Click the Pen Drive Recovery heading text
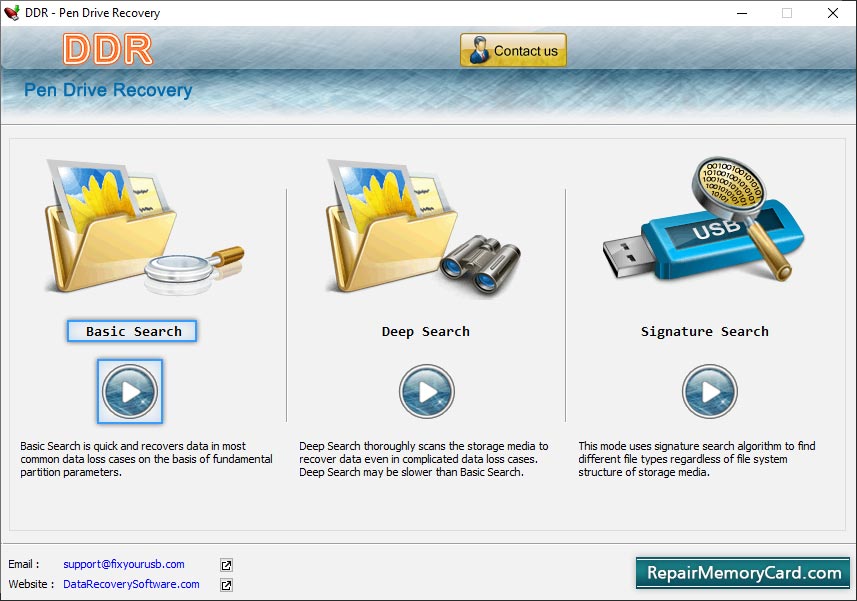 108,90
